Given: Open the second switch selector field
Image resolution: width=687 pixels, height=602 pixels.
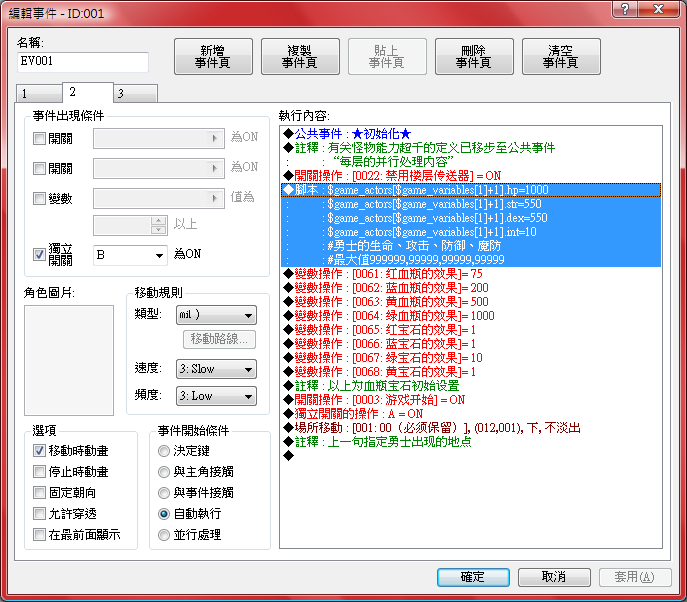Looking at the screenshot, I should (159, 168).
